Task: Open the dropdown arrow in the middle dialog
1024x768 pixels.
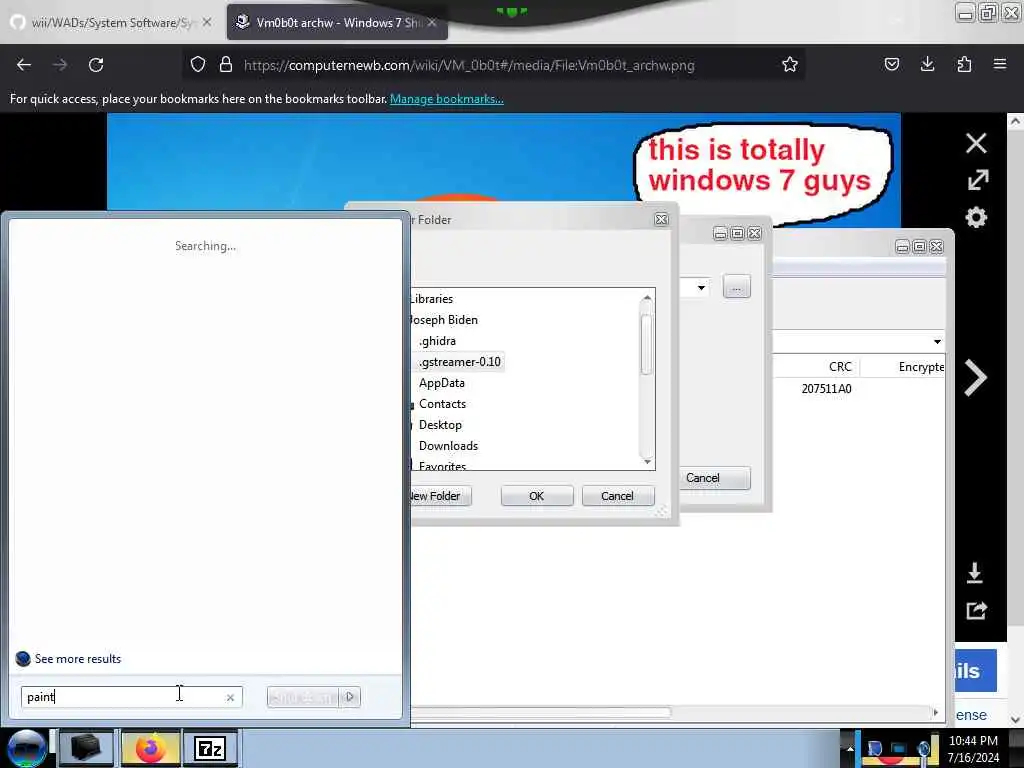Action: tap(701, 287)
